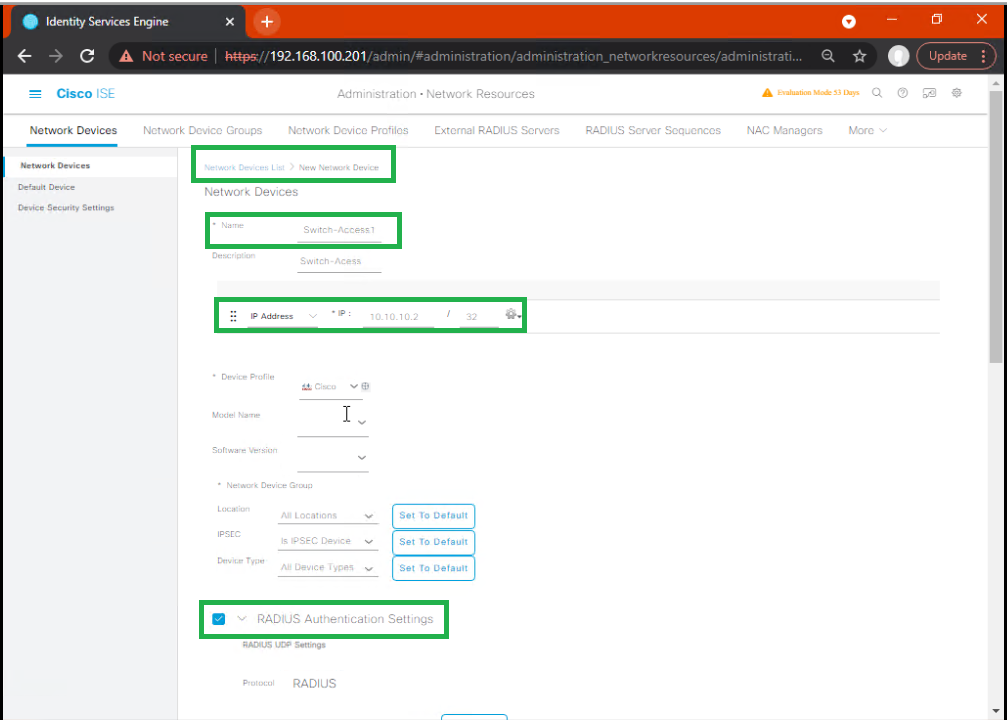Click the Name field containing Switch-Access1
This screenshot has height=720, width=1008.
tap(339, 230)
